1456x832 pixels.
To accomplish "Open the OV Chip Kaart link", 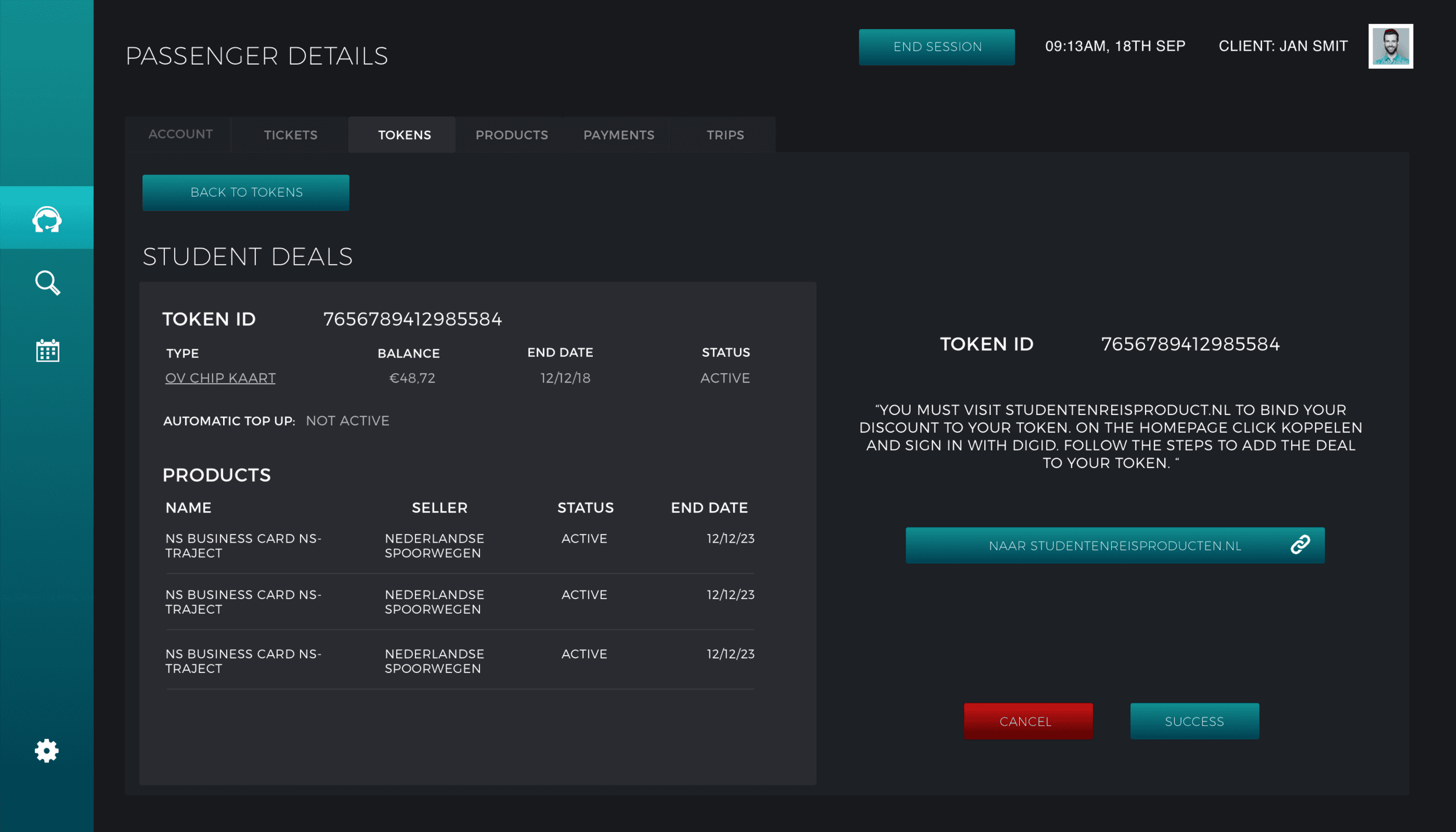I will (x=220, y=378).
